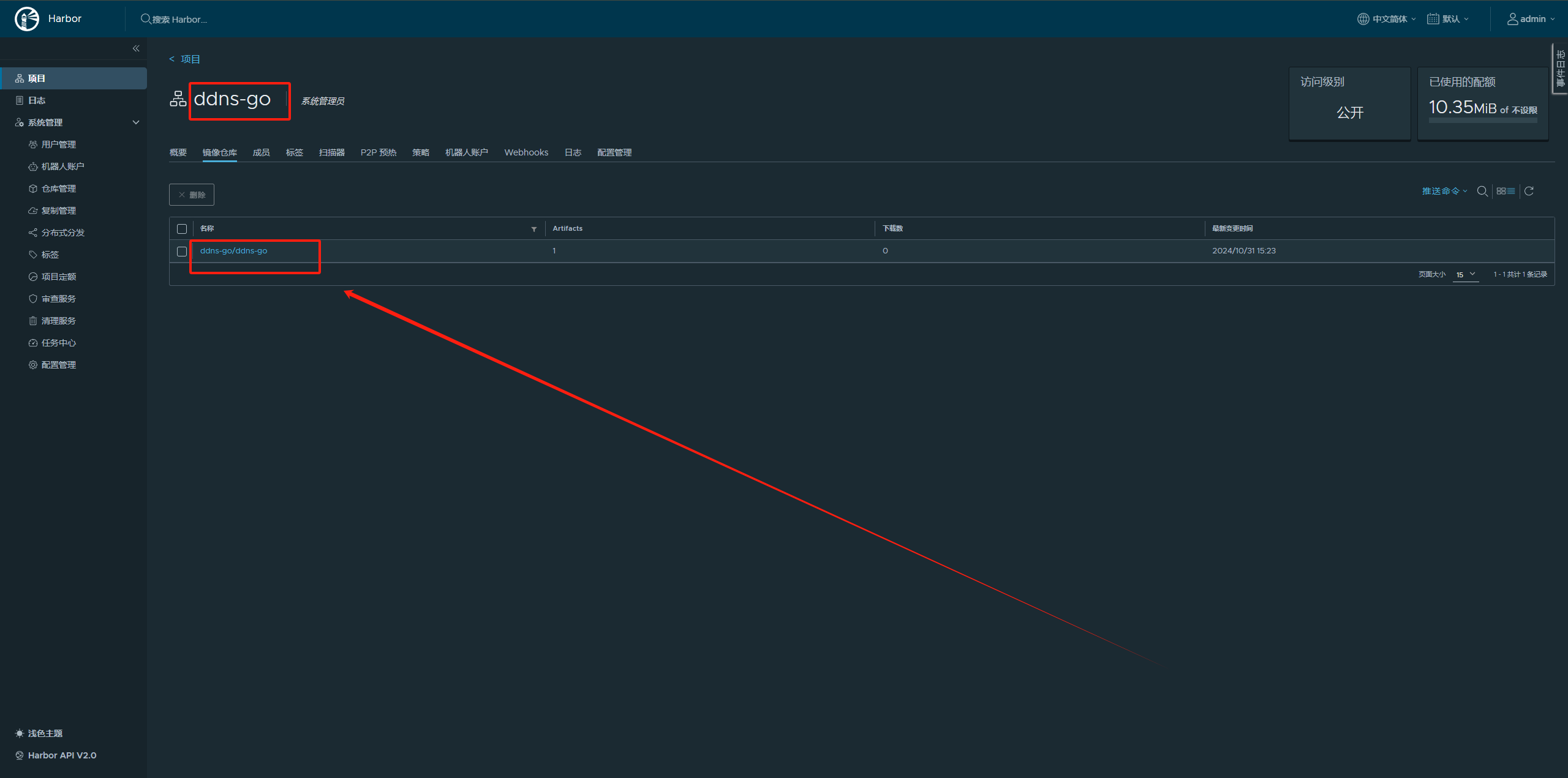Filter the 名称 column
Viewport: 1568px width, 778px height.
tap(534, 229)
